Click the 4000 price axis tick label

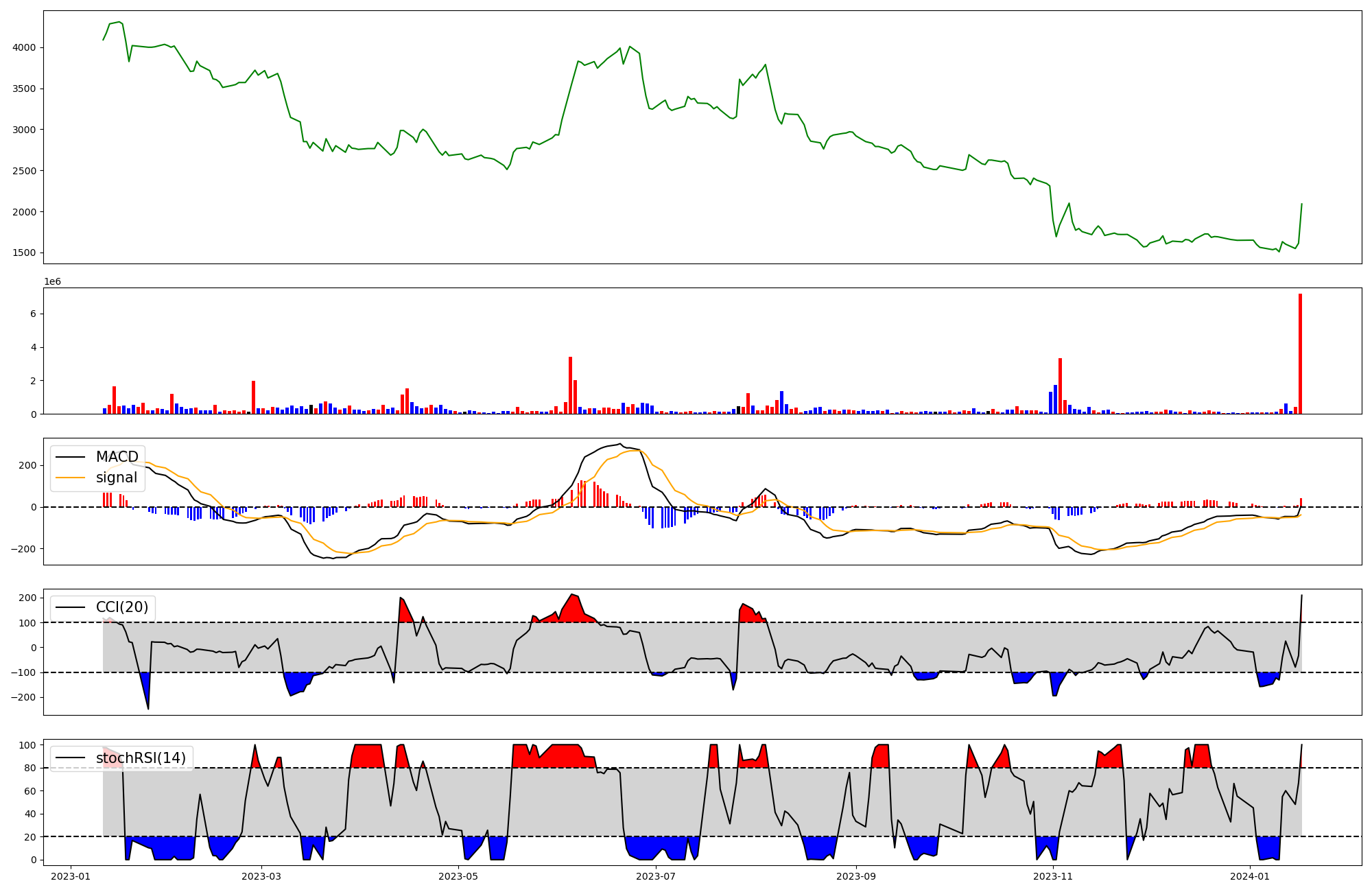tap(24, 47)
